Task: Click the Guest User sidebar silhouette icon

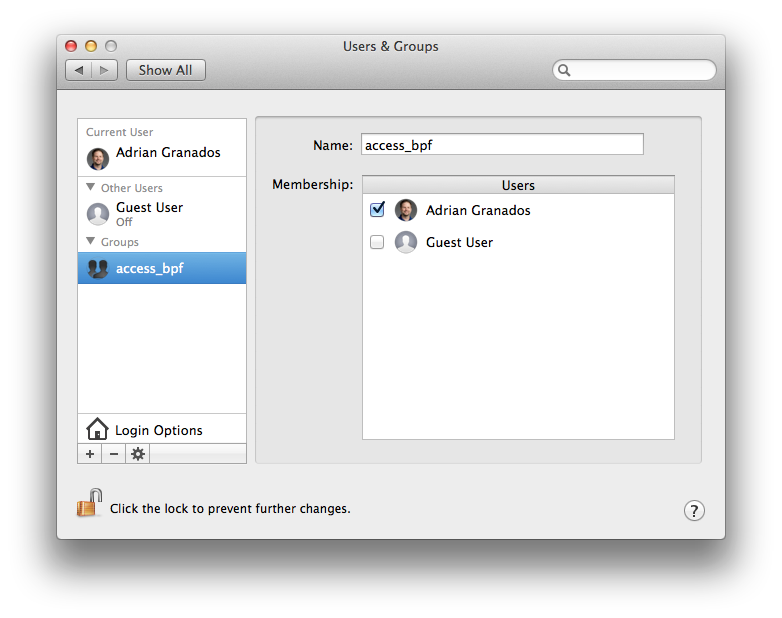Action: [98, 214]
